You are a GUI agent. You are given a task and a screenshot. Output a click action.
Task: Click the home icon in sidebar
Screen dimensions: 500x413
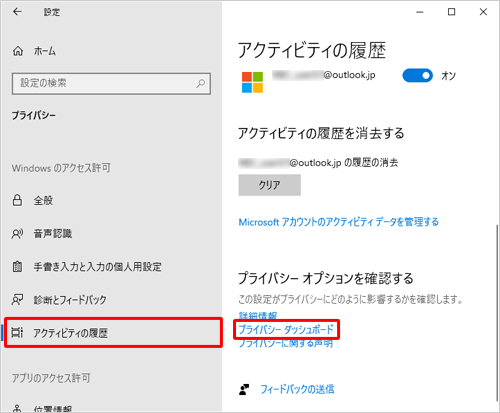[18, 51]
